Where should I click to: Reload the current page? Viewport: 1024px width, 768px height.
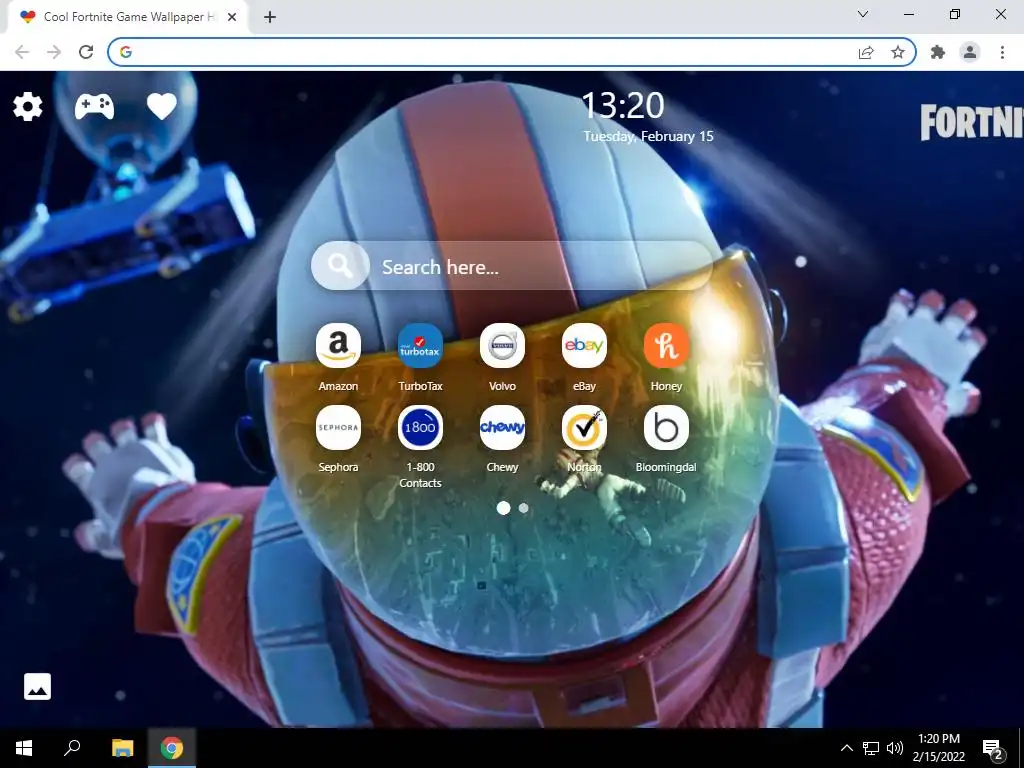tap(86, 52)
